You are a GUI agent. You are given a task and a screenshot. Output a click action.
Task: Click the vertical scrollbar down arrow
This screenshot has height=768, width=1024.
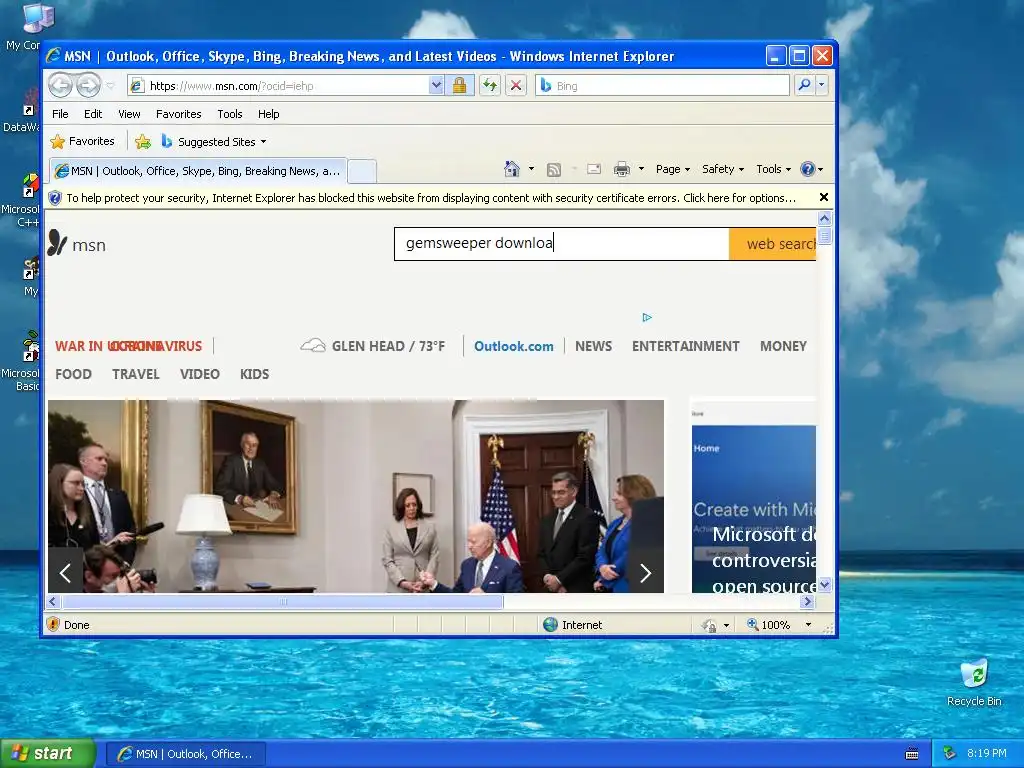tap(824, 584)
